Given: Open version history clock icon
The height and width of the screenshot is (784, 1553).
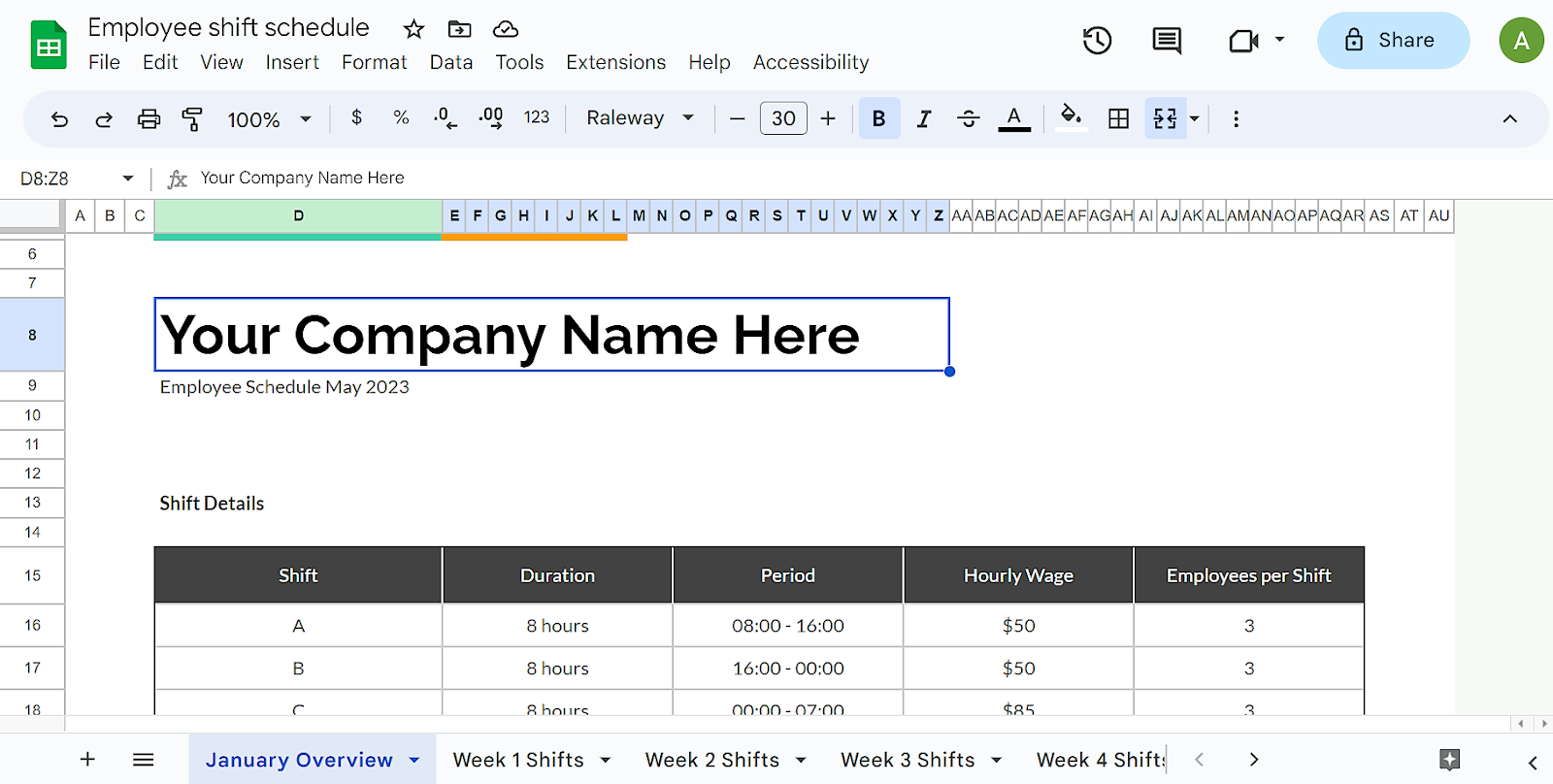Looking at the screenshot, I should 1097,41.
